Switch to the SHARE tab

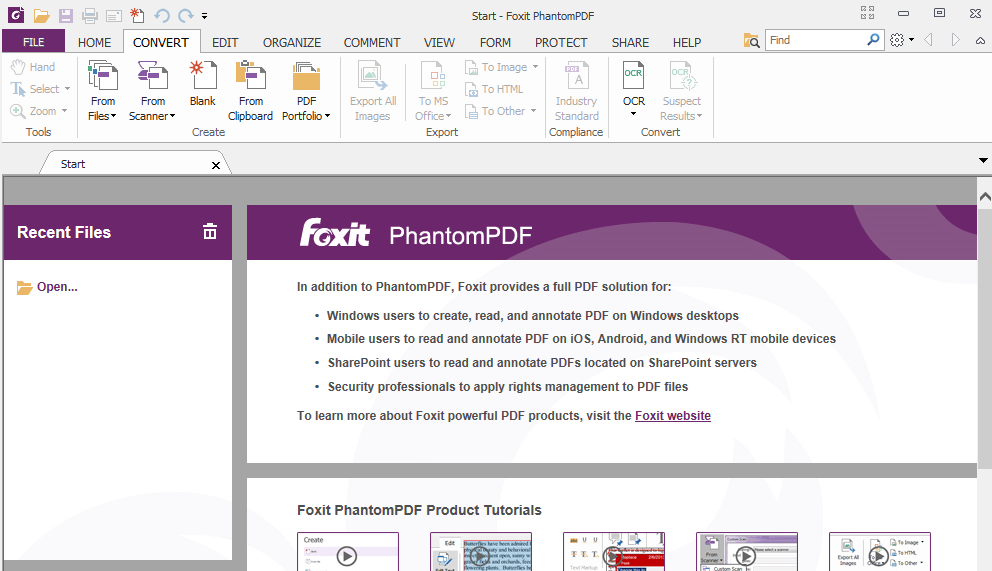click(630, 42)
